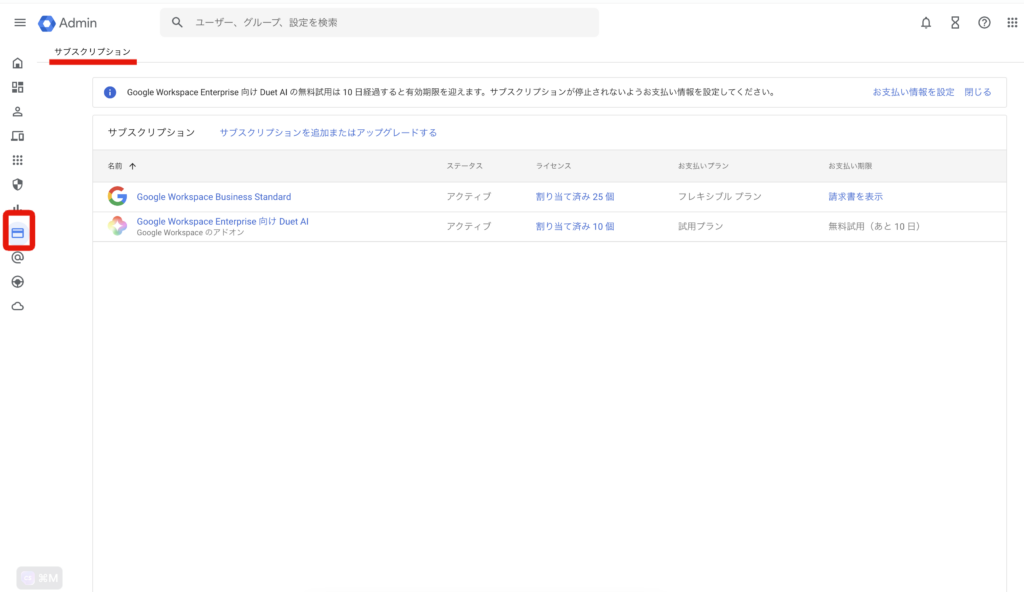This screenshot has width=1024, height=592.
Task: Open the Google apps grid launcher
Action: (x=1012, y=23)
